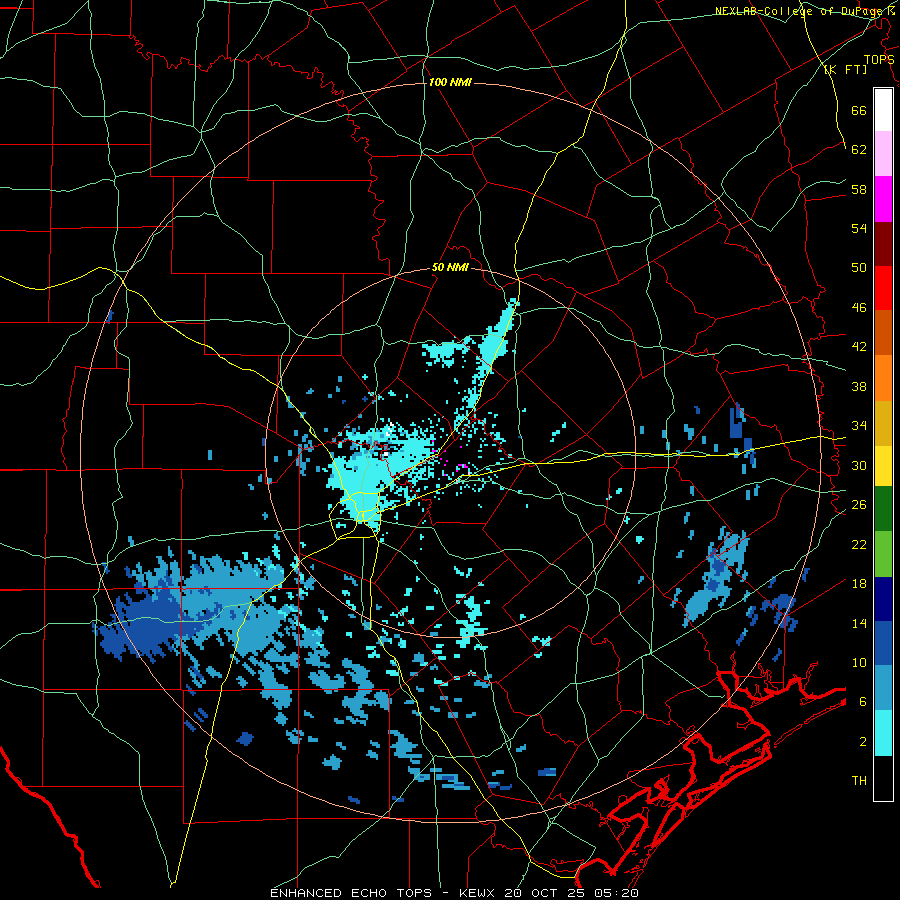
Task: Click the legend label TH
Action: pyautogui.click(x=859, y=781)
